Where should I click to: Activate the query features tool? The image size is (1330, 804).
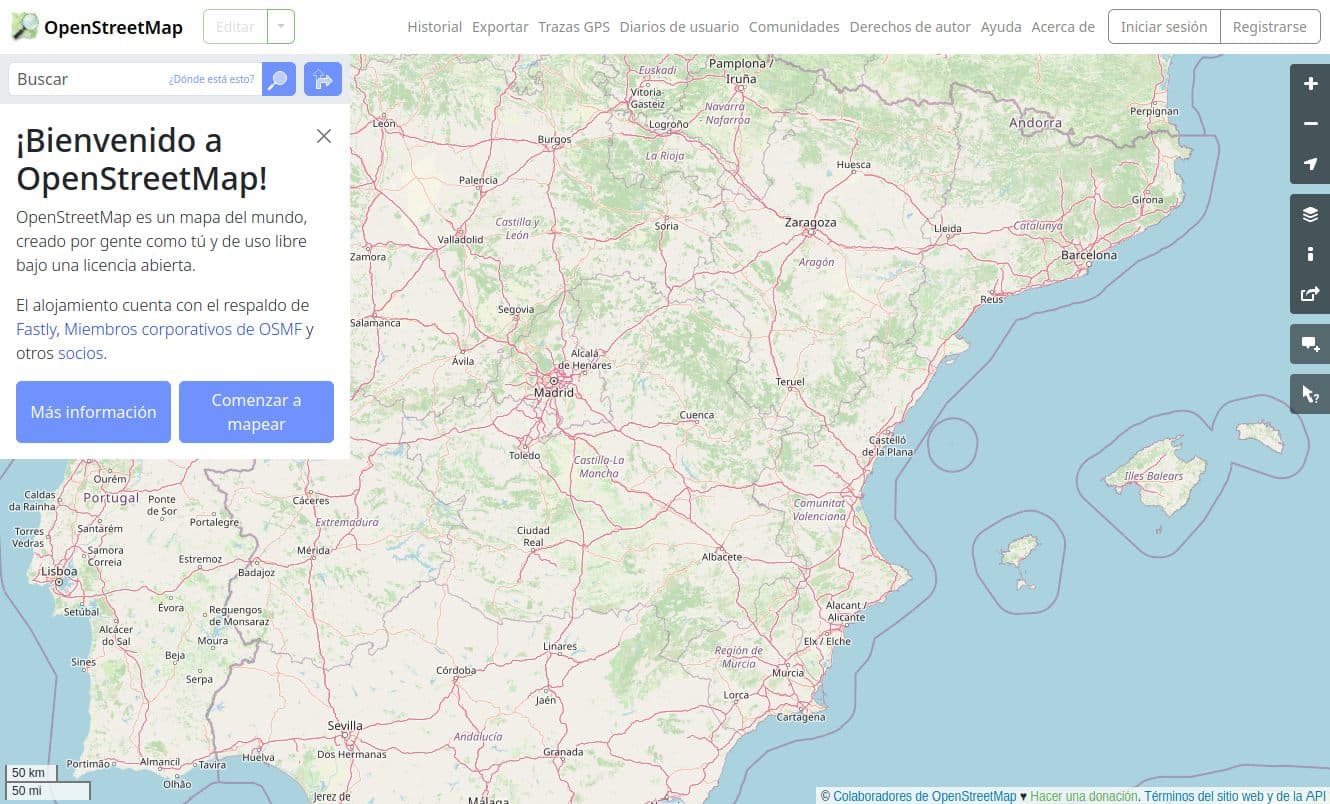click(x=1310, y=394)
